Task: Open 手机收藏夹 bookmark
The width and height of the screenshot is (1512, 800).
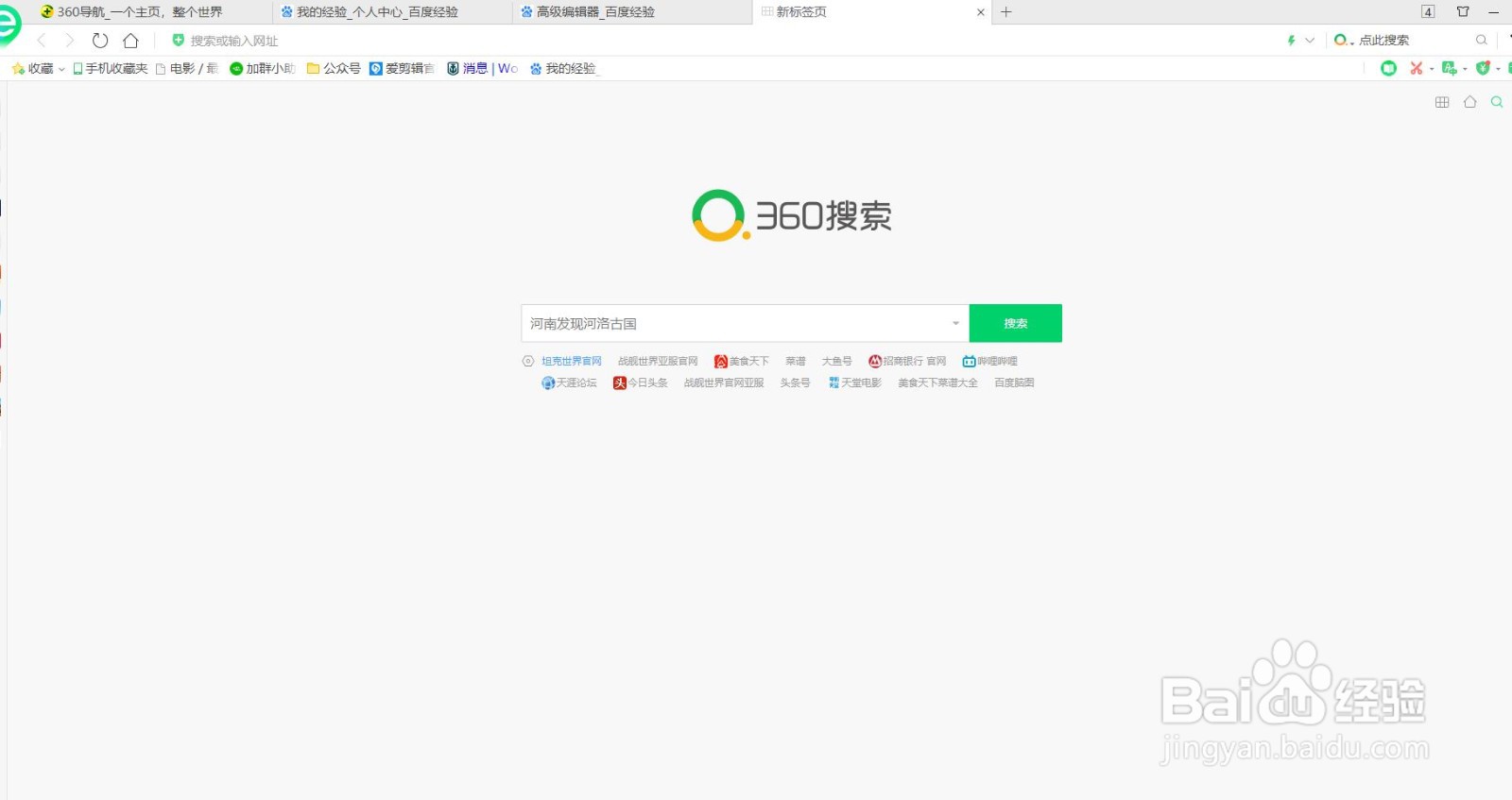Action: point(110,68)
